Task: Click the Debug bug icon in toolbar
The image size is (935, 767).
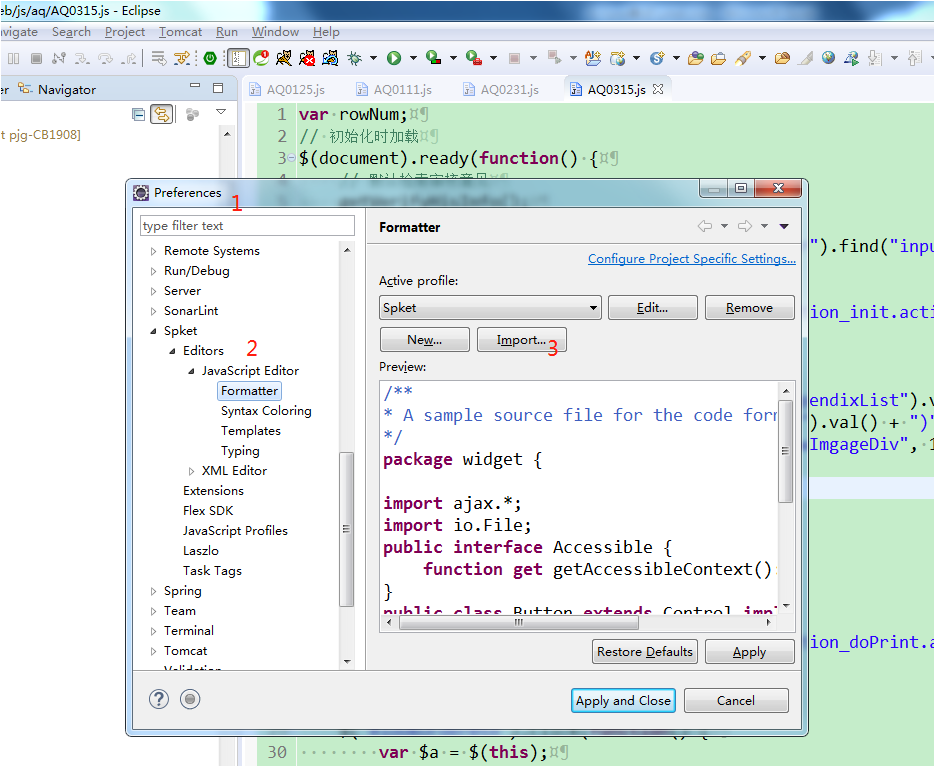Action: tap(355, 58)
